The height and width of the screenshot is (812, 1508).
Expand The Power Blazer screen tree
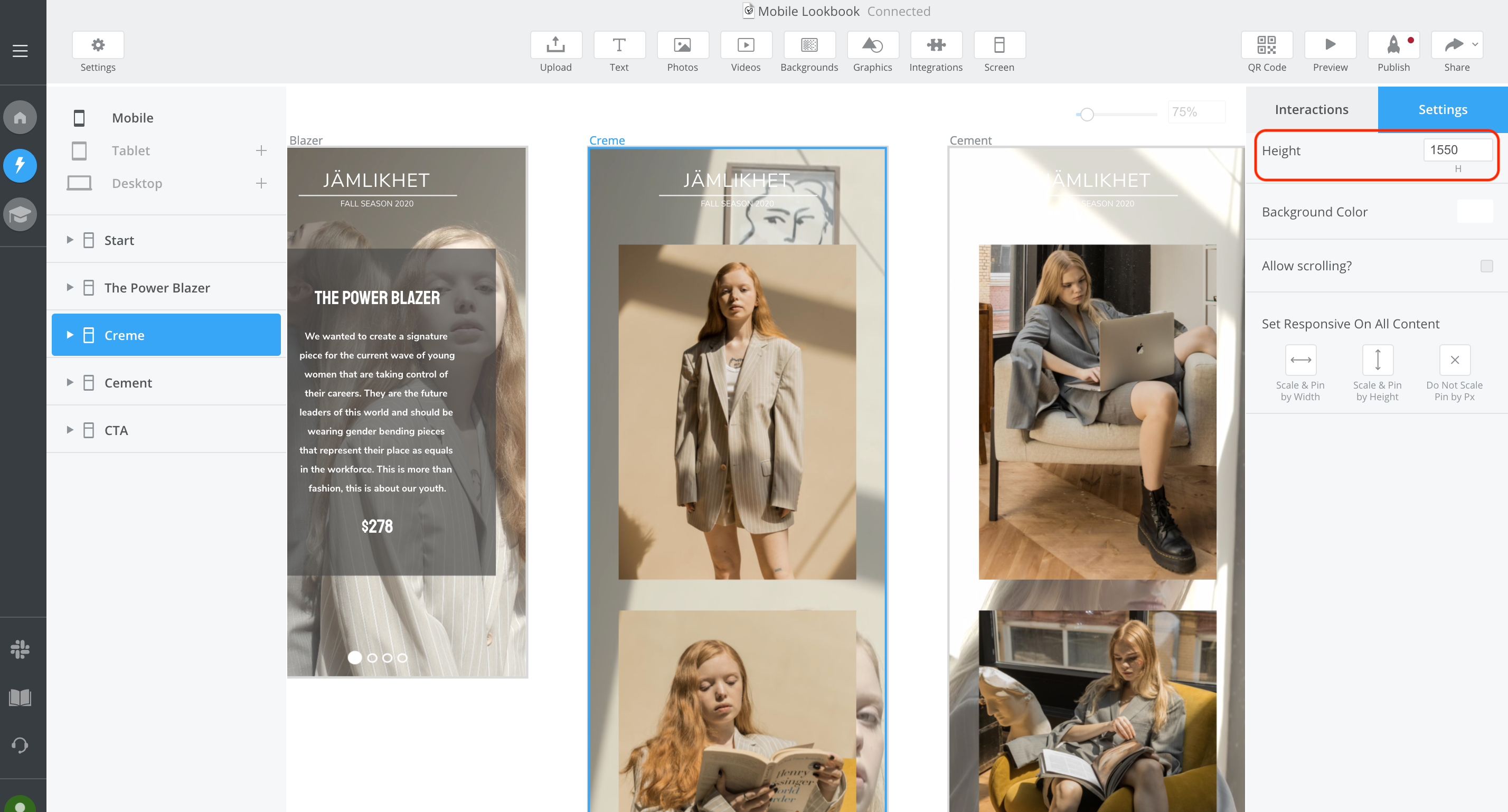click(70, 287)
